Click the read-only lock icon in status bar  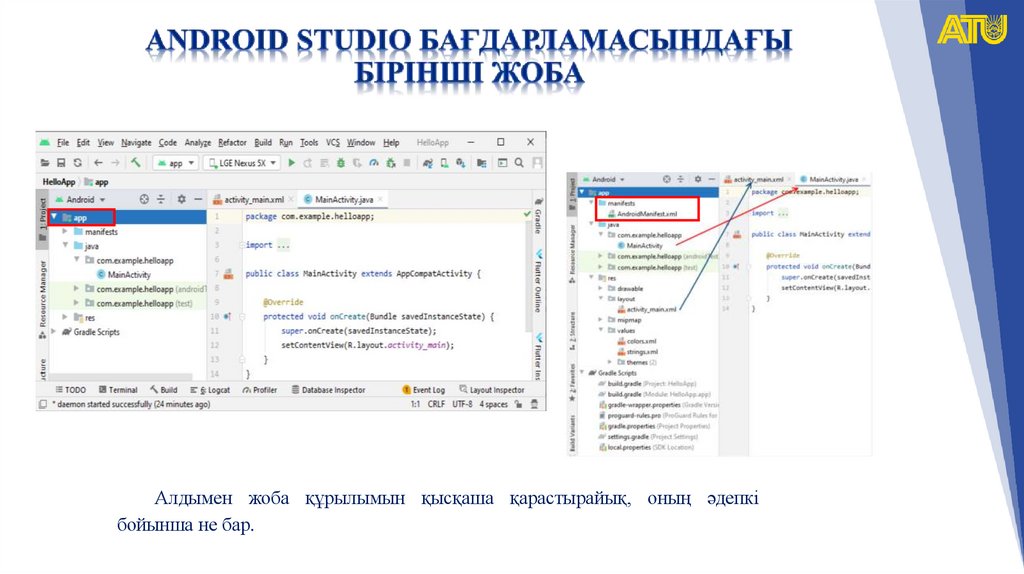(519, 404)
